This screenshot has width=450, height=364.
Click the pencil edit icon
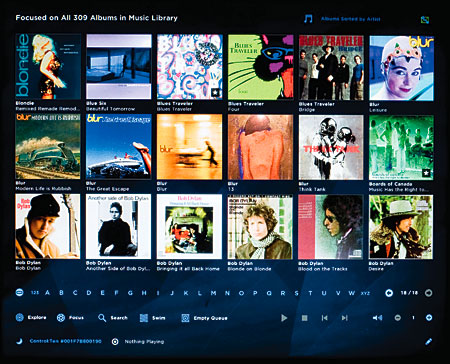(x=429, y=341)
